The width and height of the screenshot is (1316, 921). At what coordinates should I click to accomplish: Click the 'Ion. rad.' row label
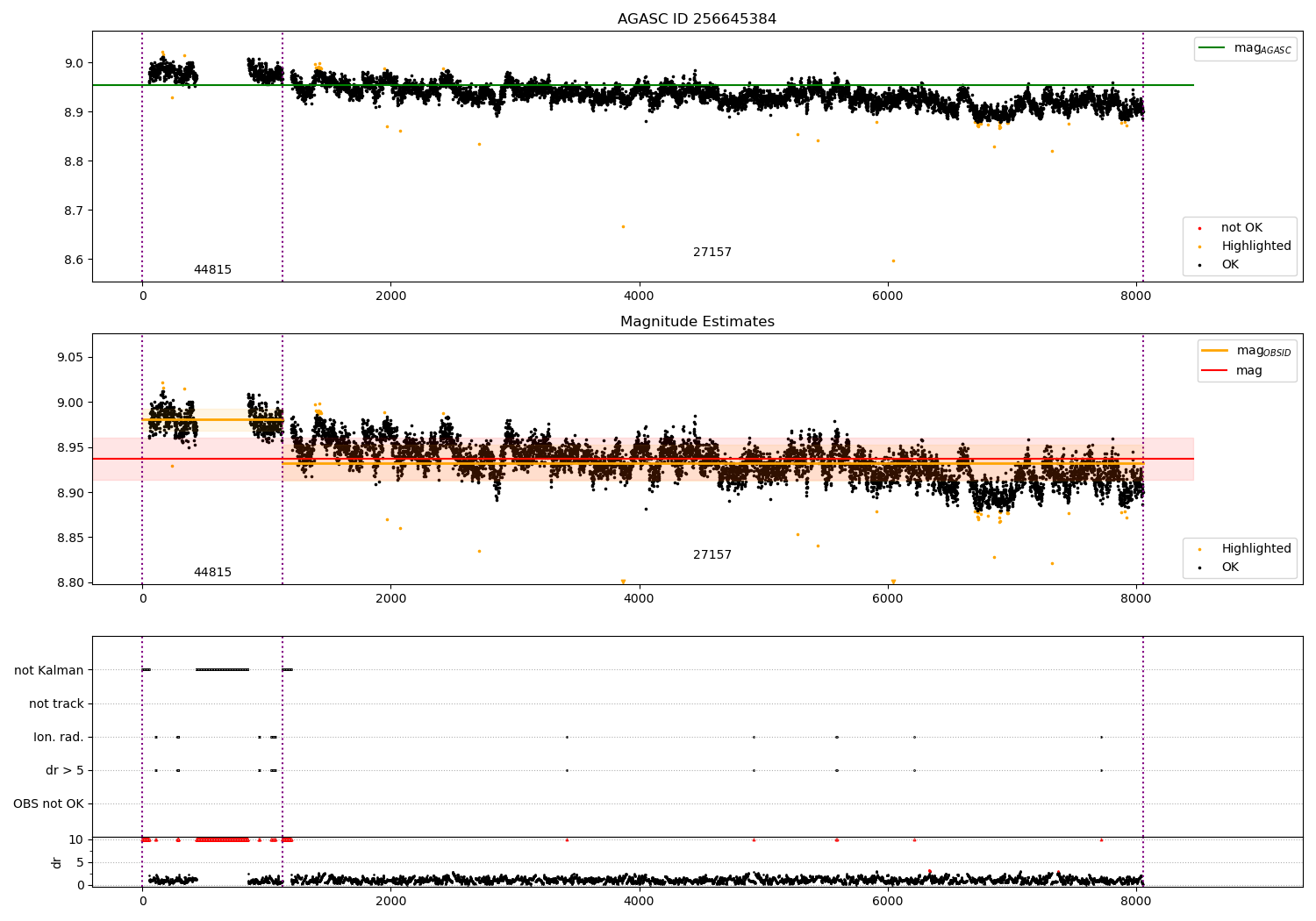coord(59,738)
